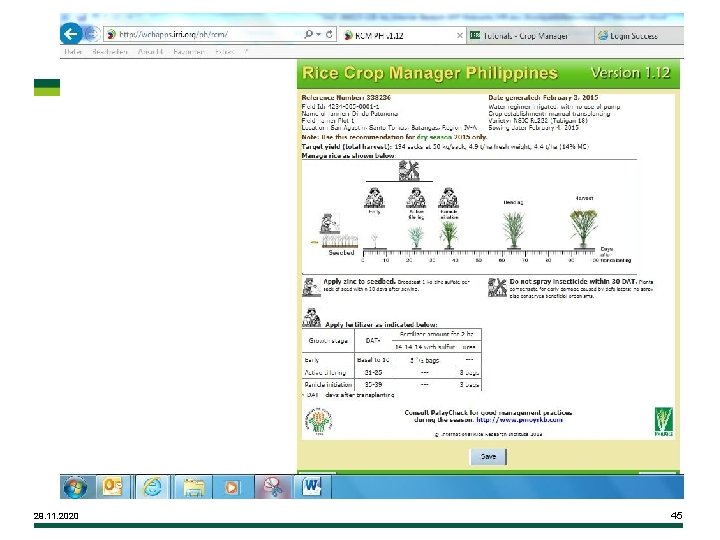Open the Favoriten menu in menu bar
The image size is (720, 540).
point(189,52)
